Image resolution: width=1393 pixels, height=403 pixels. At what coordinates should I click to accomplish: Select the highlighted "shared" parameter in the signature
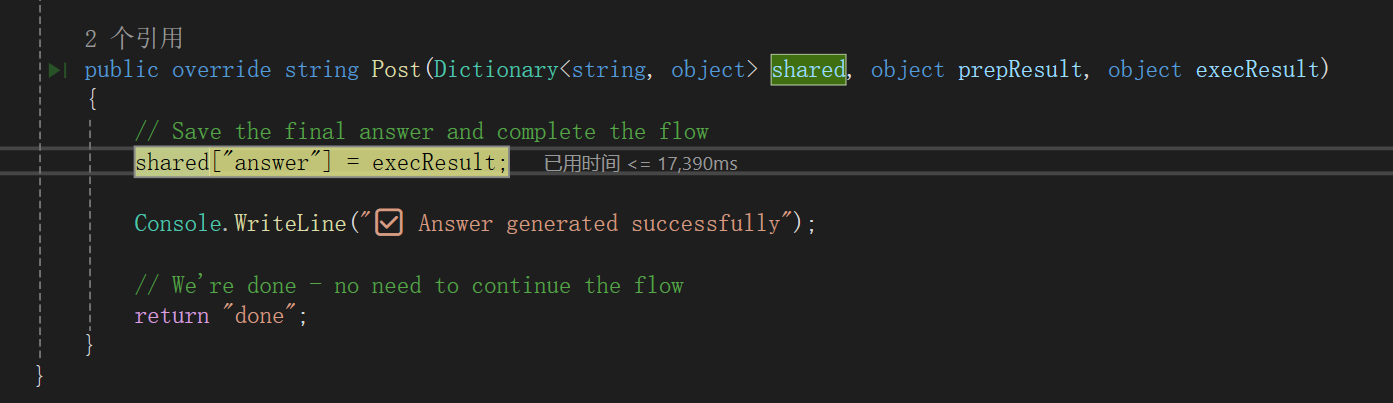click(808, 70)
